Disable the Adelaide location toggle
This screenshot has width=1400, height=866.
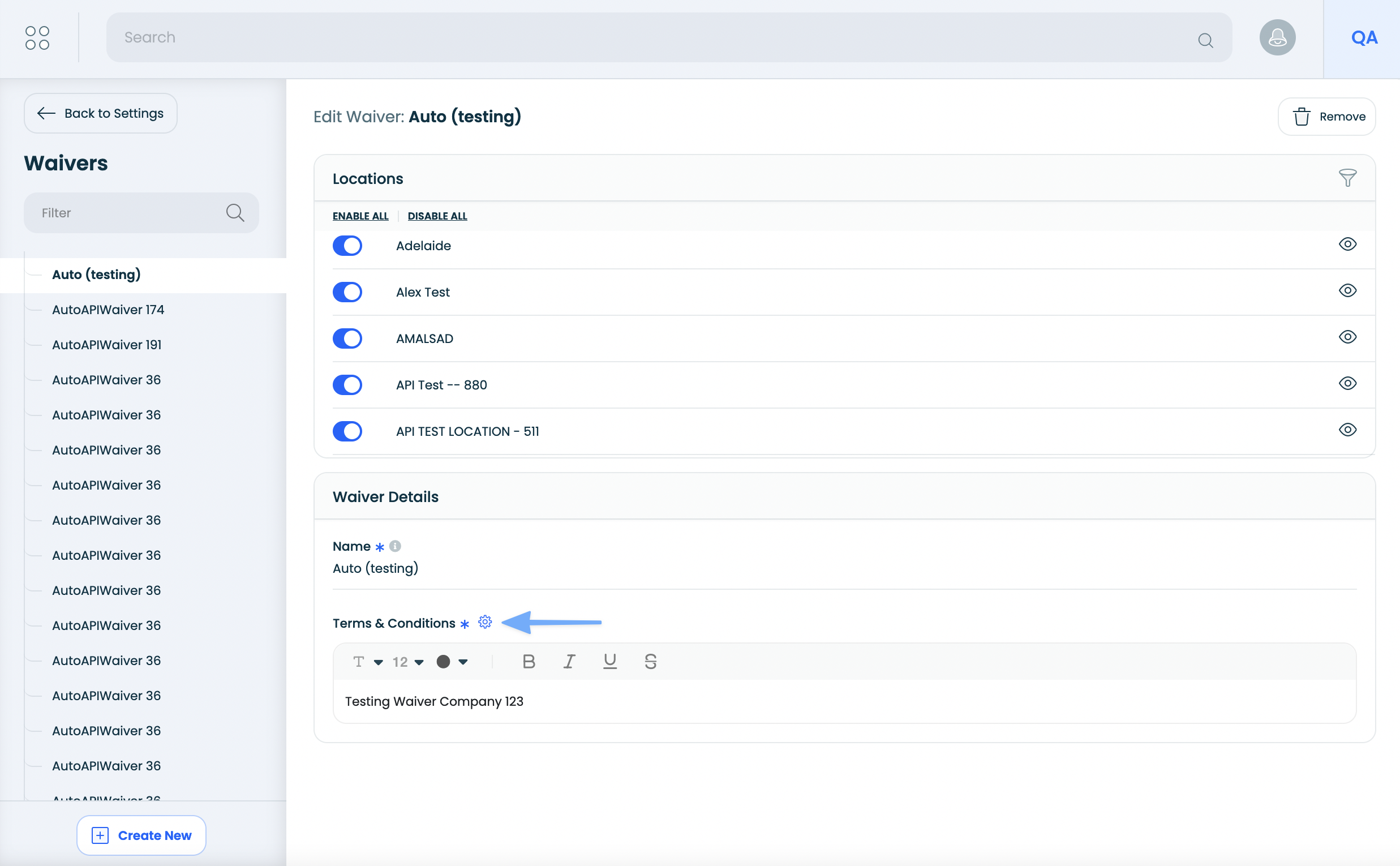click(347, 246)
